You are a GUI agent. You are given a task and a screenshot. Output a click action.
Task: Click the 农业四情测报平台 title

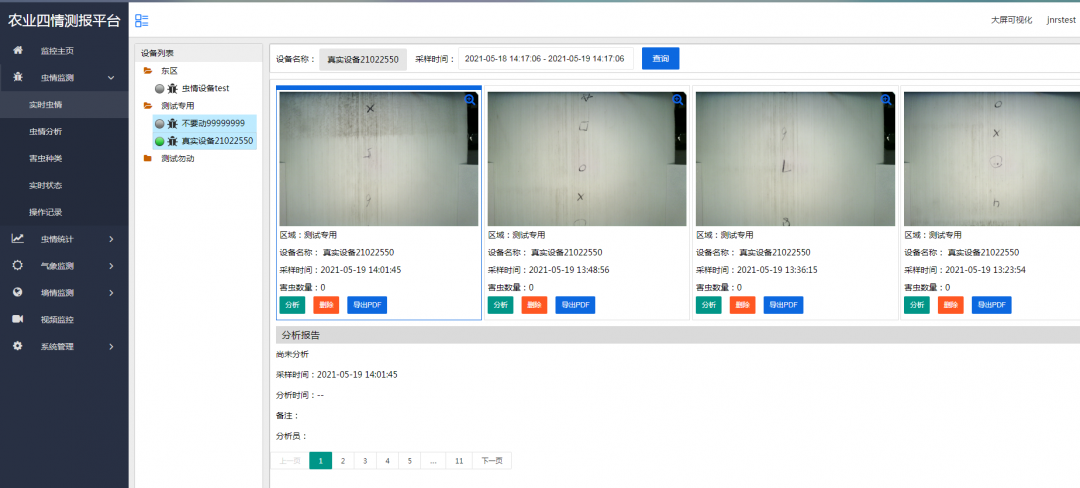click(x=64, y=20)
